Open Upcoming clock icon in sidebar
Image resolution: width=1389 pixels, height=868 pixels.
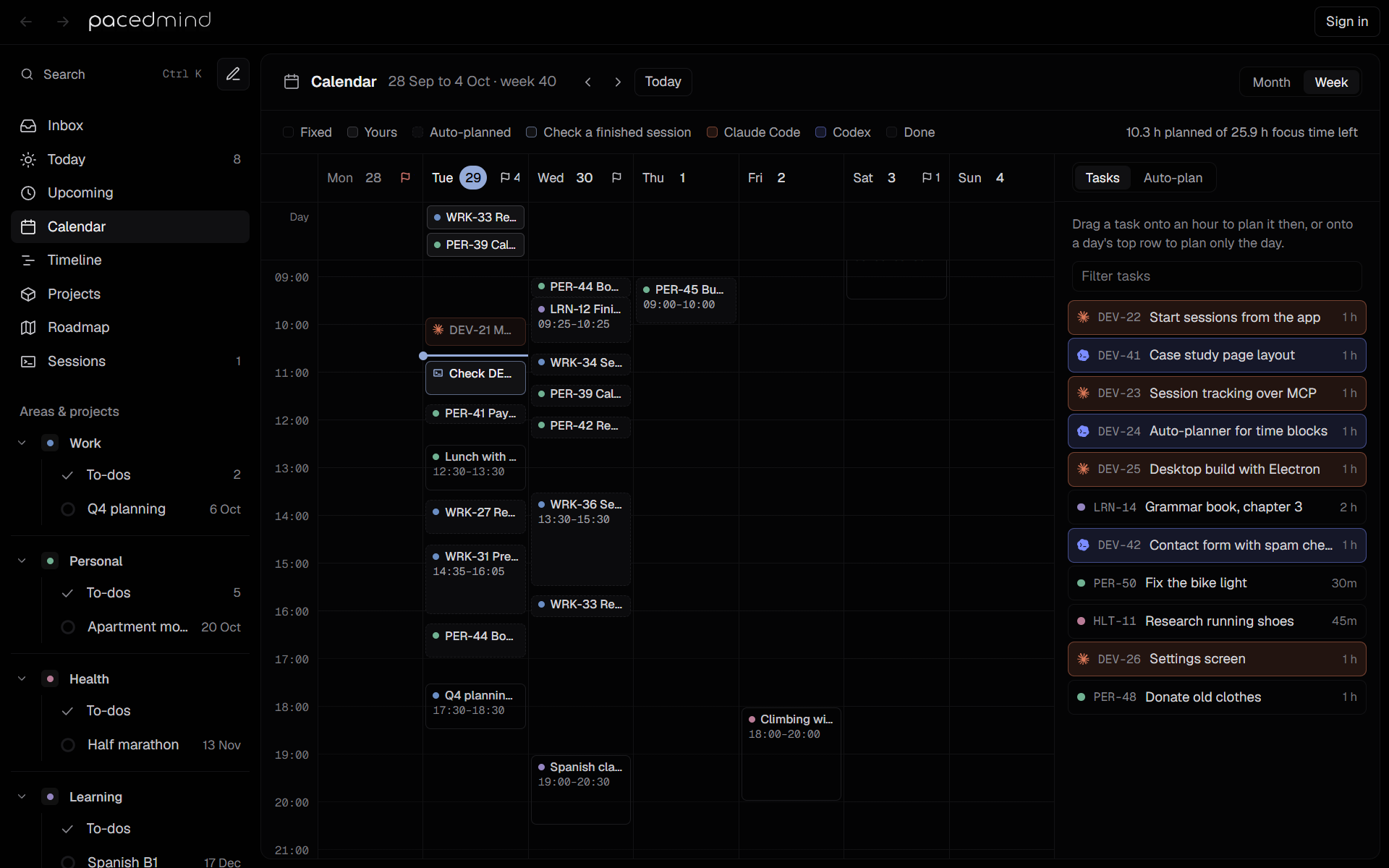(28, 193)
